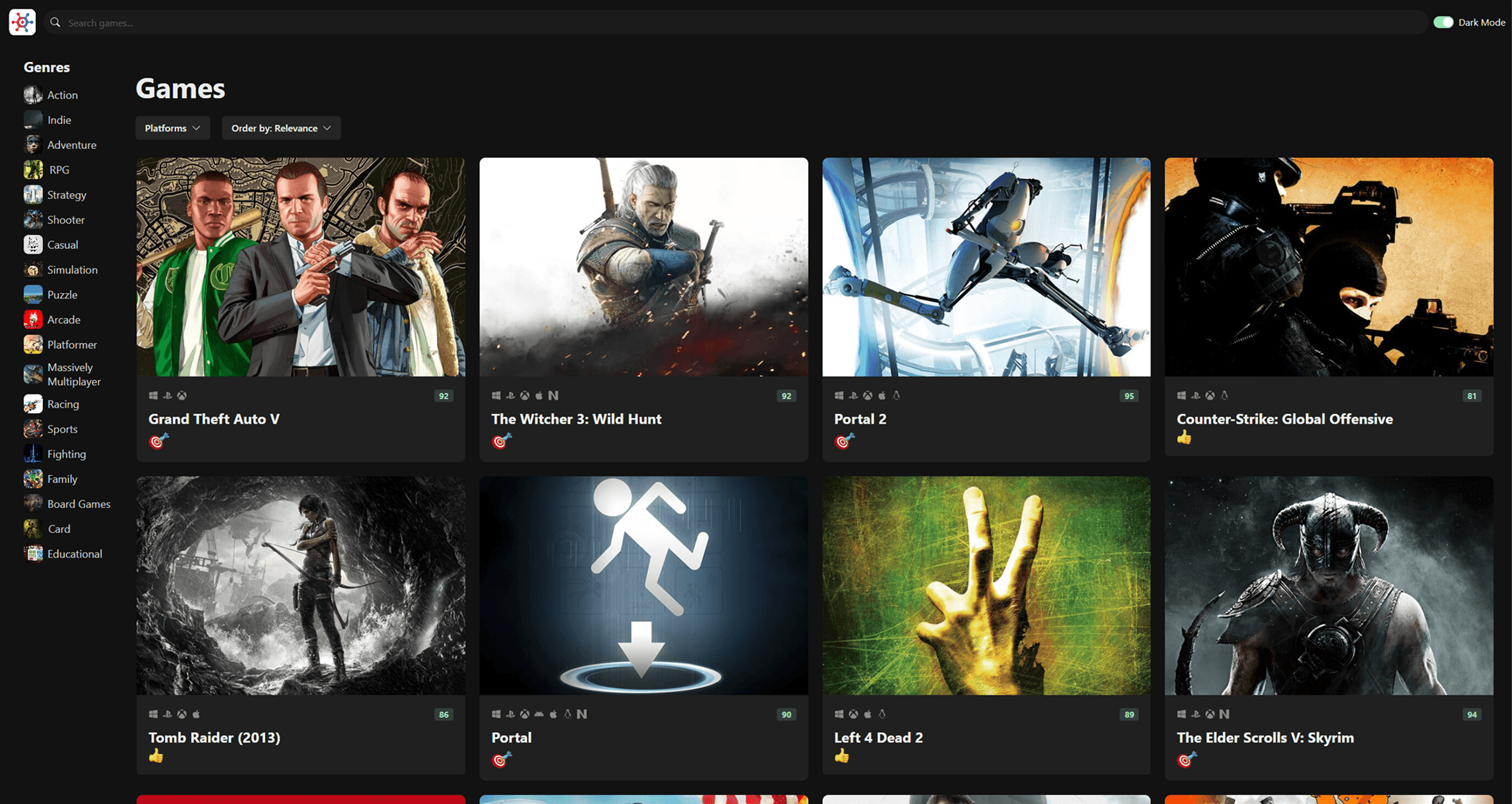This screenshot has width=1512, height=804.
Task: Click the site logo icon
Action: [x=22, y=22]
